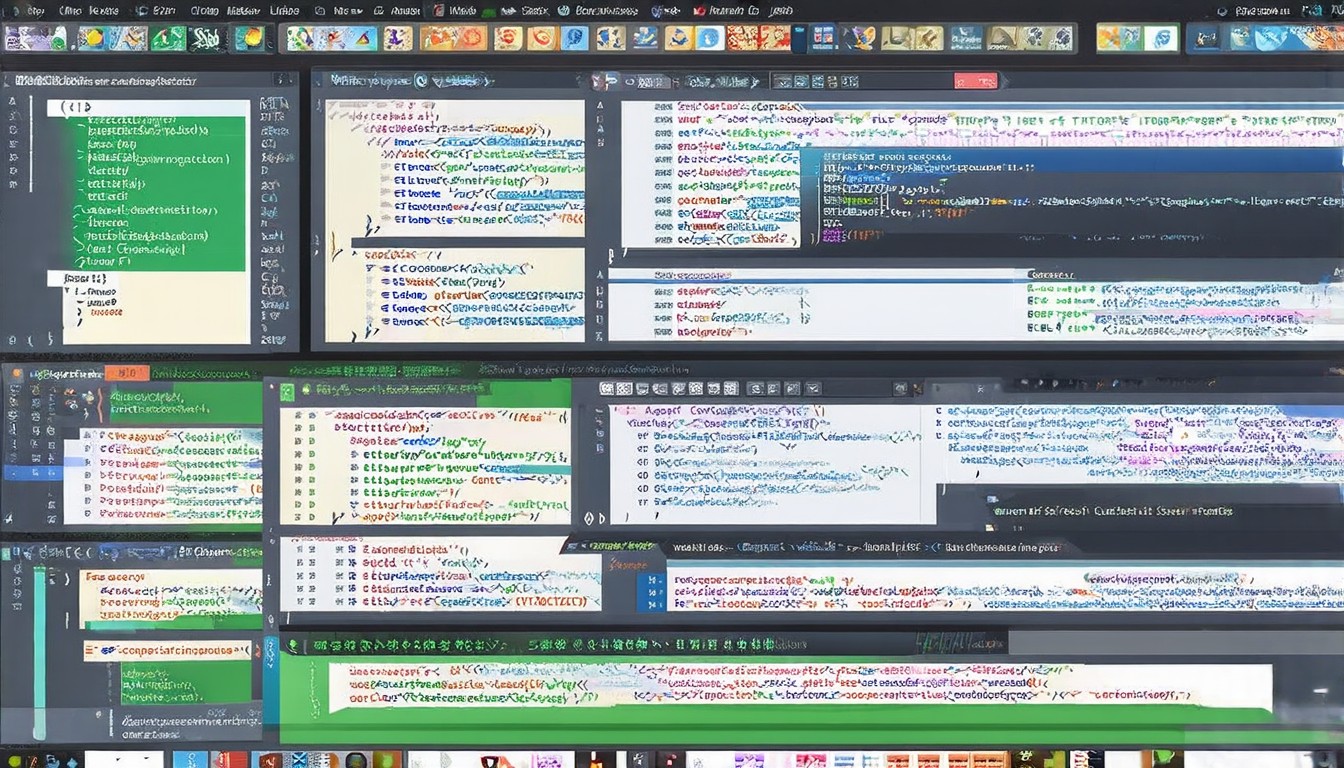Viewport: 1344px width, 768px height.
Task: Click the red button in the top editor toolbar
Action: point(975,81)
